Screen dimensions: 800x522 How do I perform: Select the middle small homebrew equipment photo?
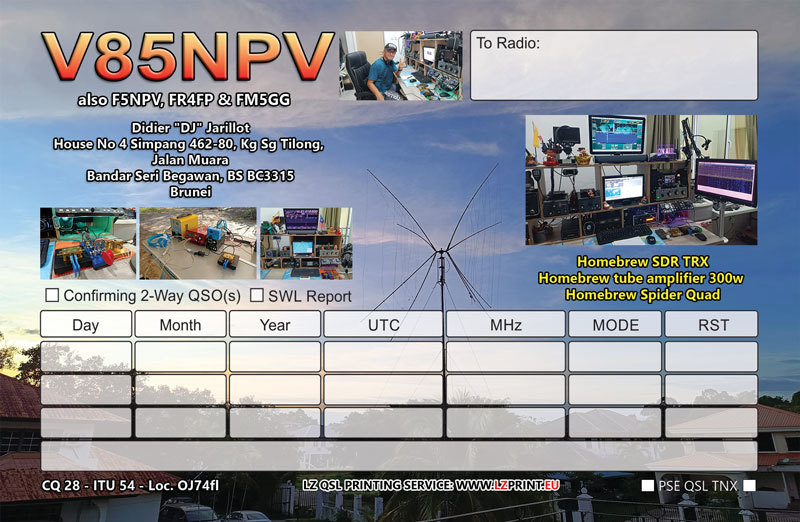(x=198, y=243)
